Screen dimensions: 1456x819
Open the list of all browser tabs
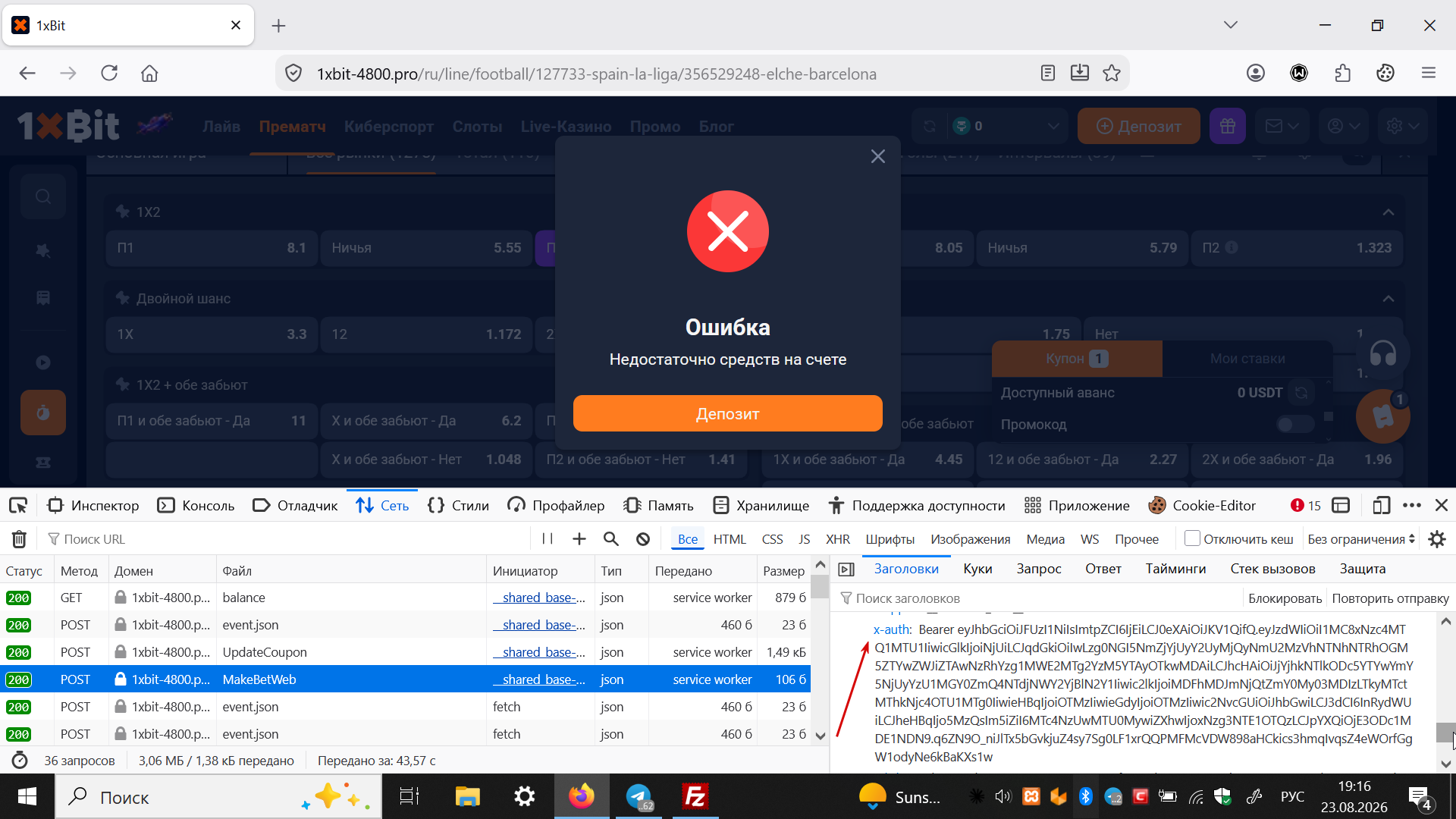[1230, 25]
